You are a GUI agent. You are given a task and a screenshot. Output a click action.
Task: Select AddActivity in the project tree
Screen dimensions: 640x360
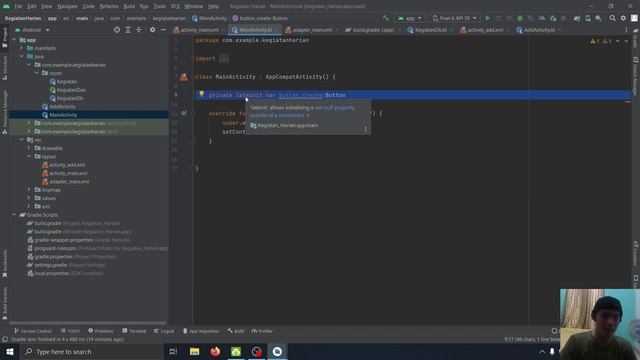point(62,107)
